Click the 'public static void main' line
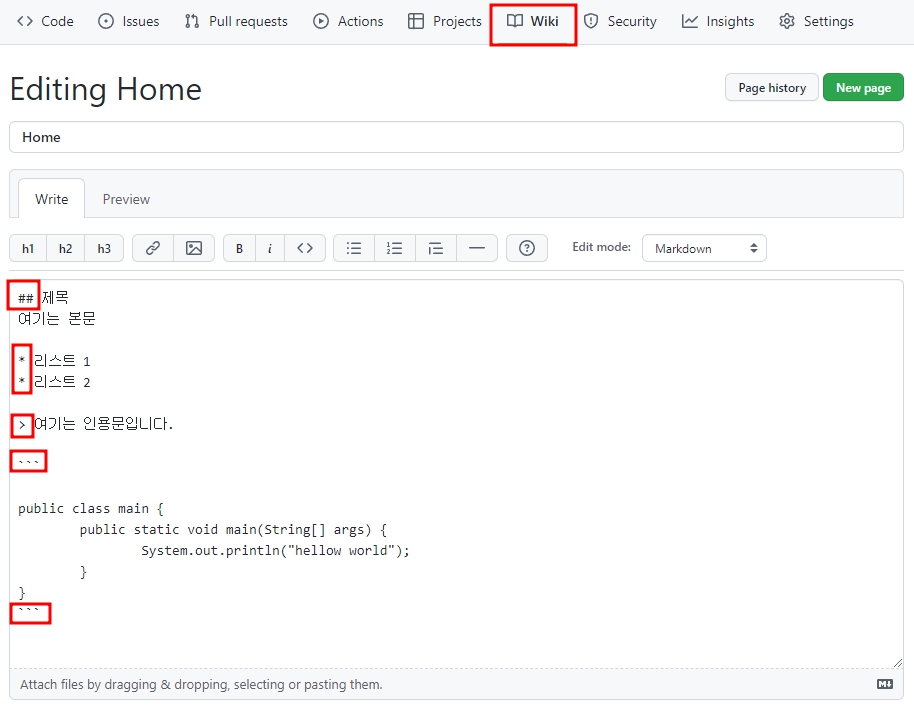 [233, 530]
